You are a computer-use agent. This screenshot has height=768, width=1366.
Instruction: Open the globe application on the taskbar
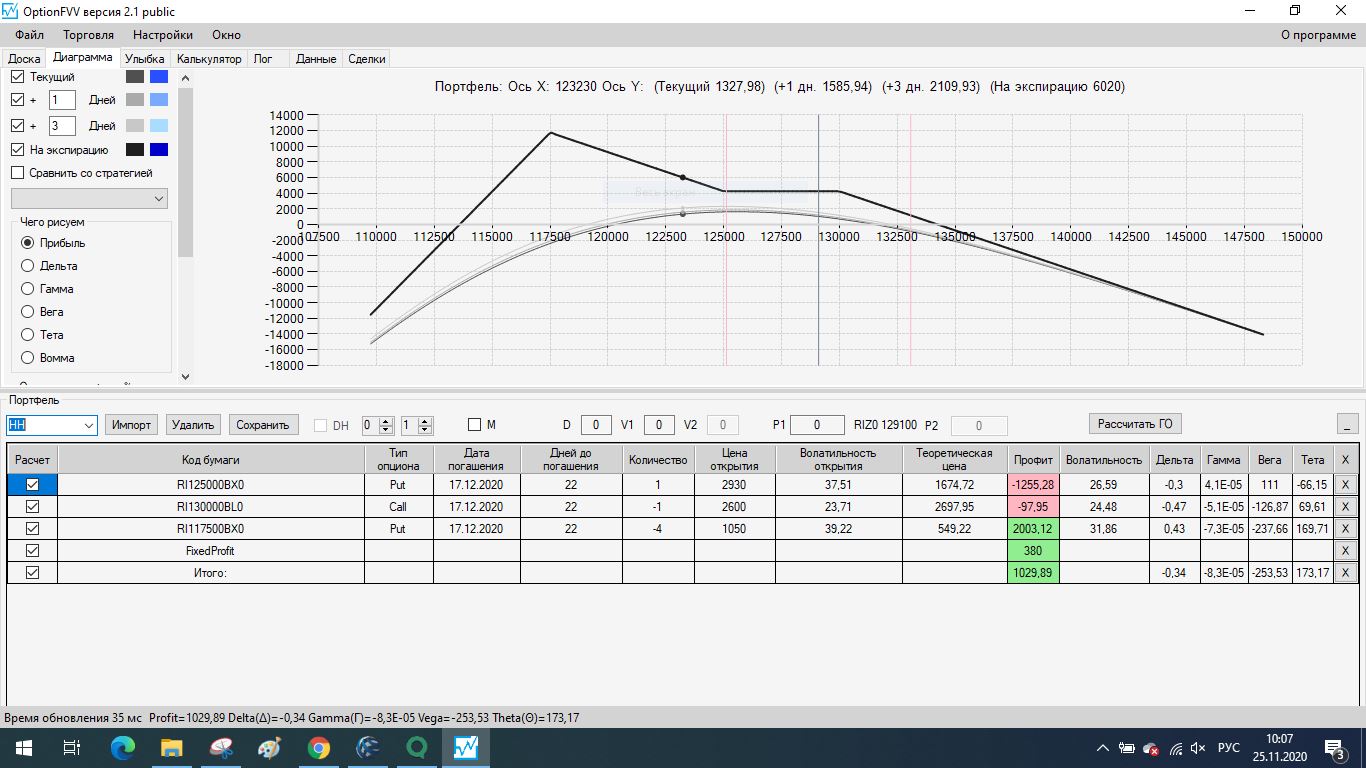(x=368, y=747)
